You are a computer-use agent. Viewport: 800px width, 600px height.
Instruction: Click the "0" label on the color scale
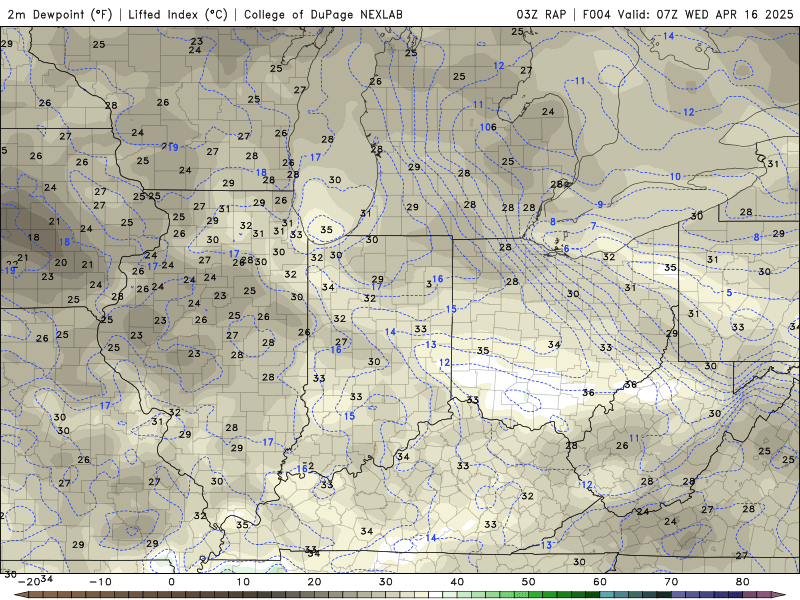tap(171, 582)
